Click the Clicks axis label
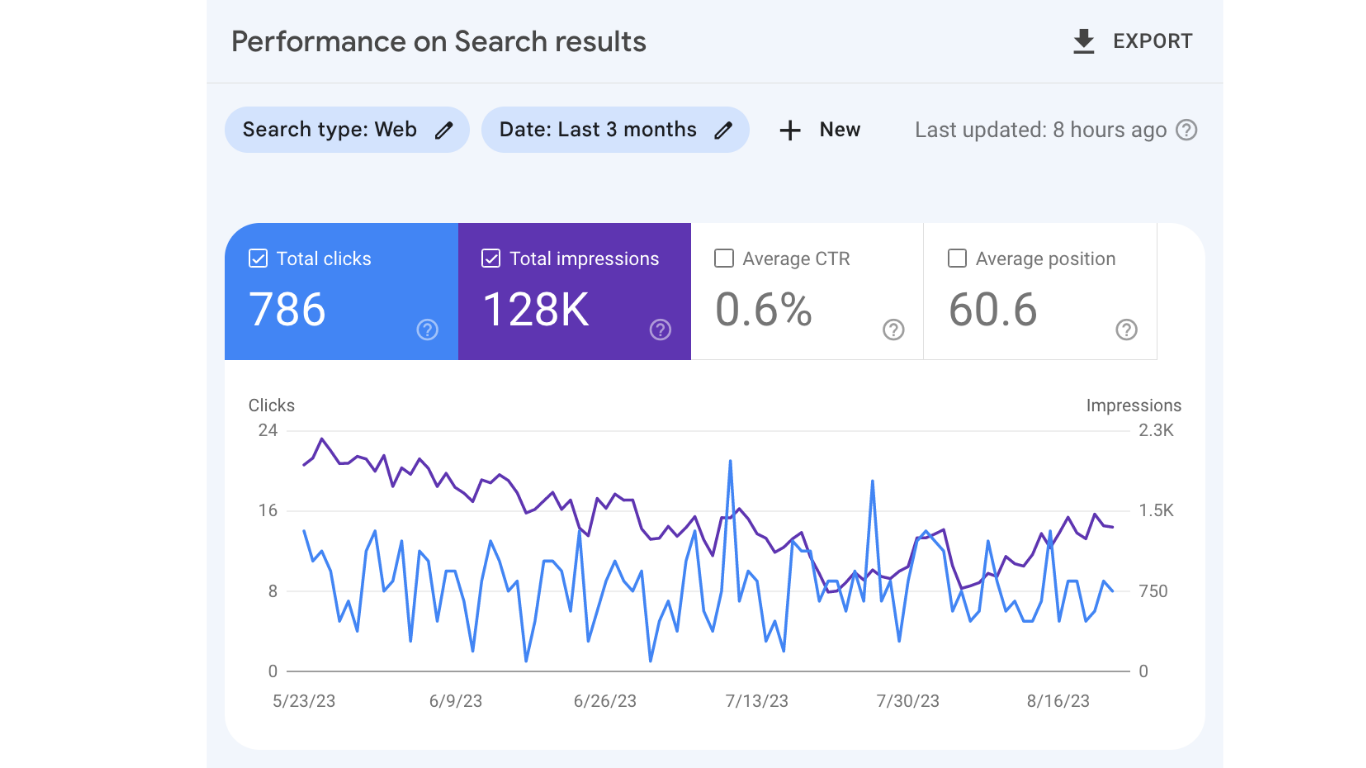 coord(272,406)
